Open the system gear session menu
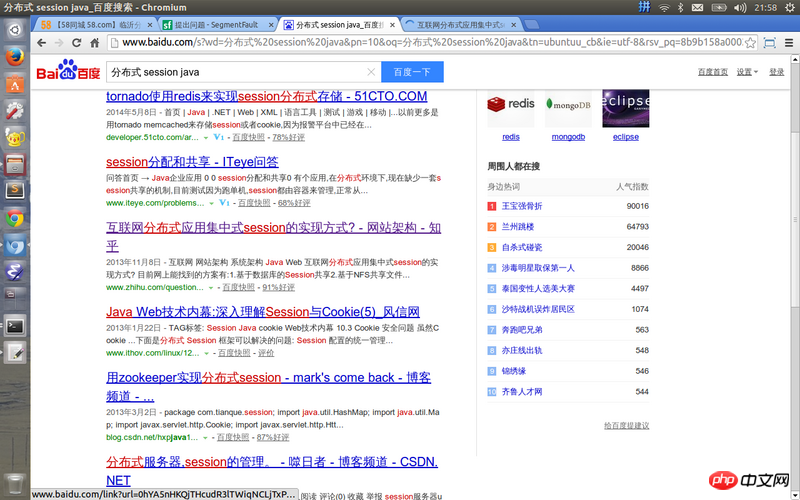 [x=790, y=8]
